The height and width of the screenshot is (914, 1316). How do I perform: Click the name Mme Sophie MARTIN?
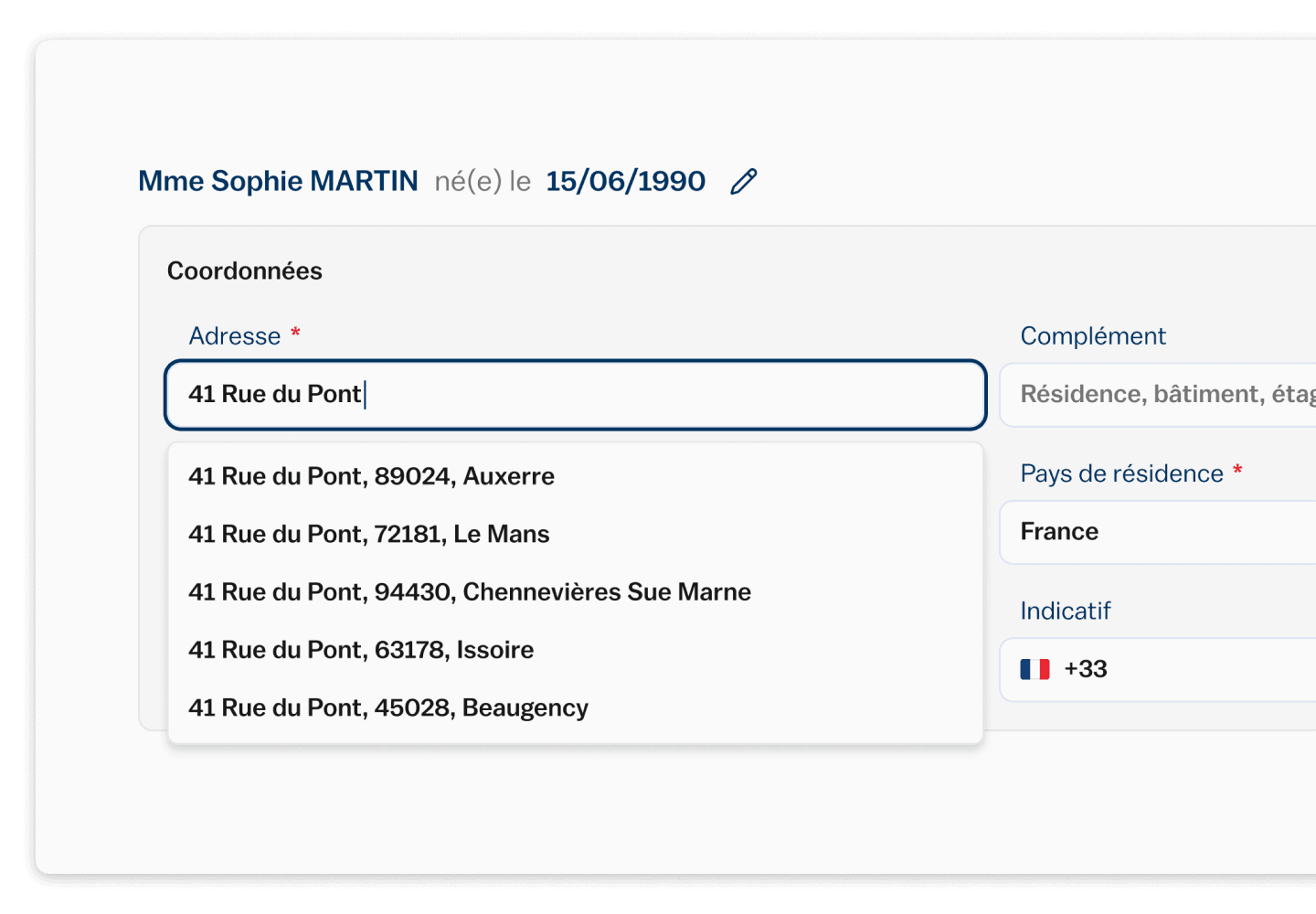pyautogui.click(x=278, y=181)
